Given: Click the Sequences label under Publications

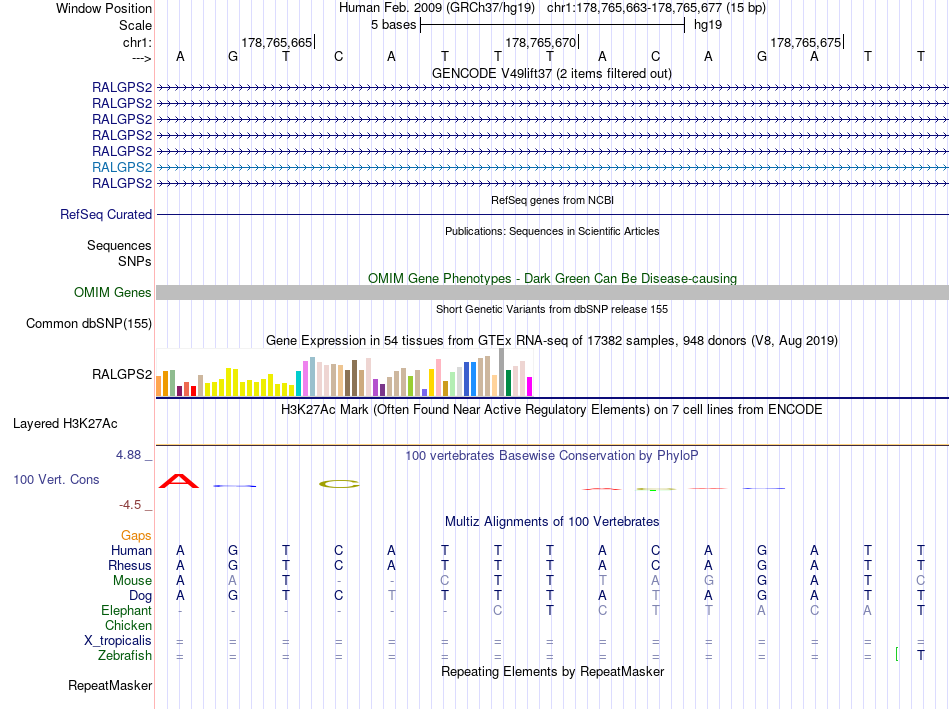Looking at the screenshot, I should [119, 245].
